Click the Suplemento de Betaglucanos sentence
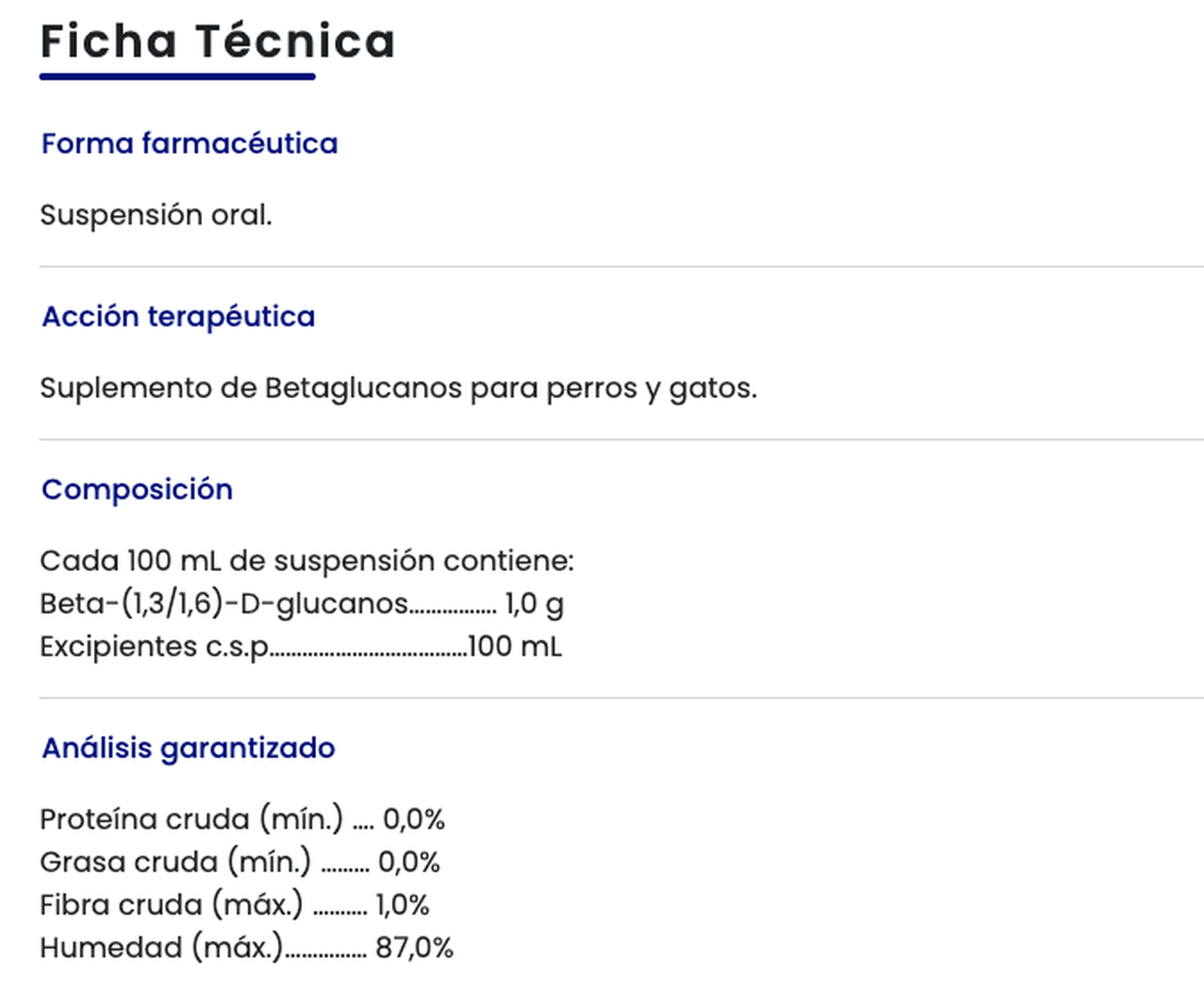The height and width of the screenshot is (986, 1204). click(x=398, y=388)
